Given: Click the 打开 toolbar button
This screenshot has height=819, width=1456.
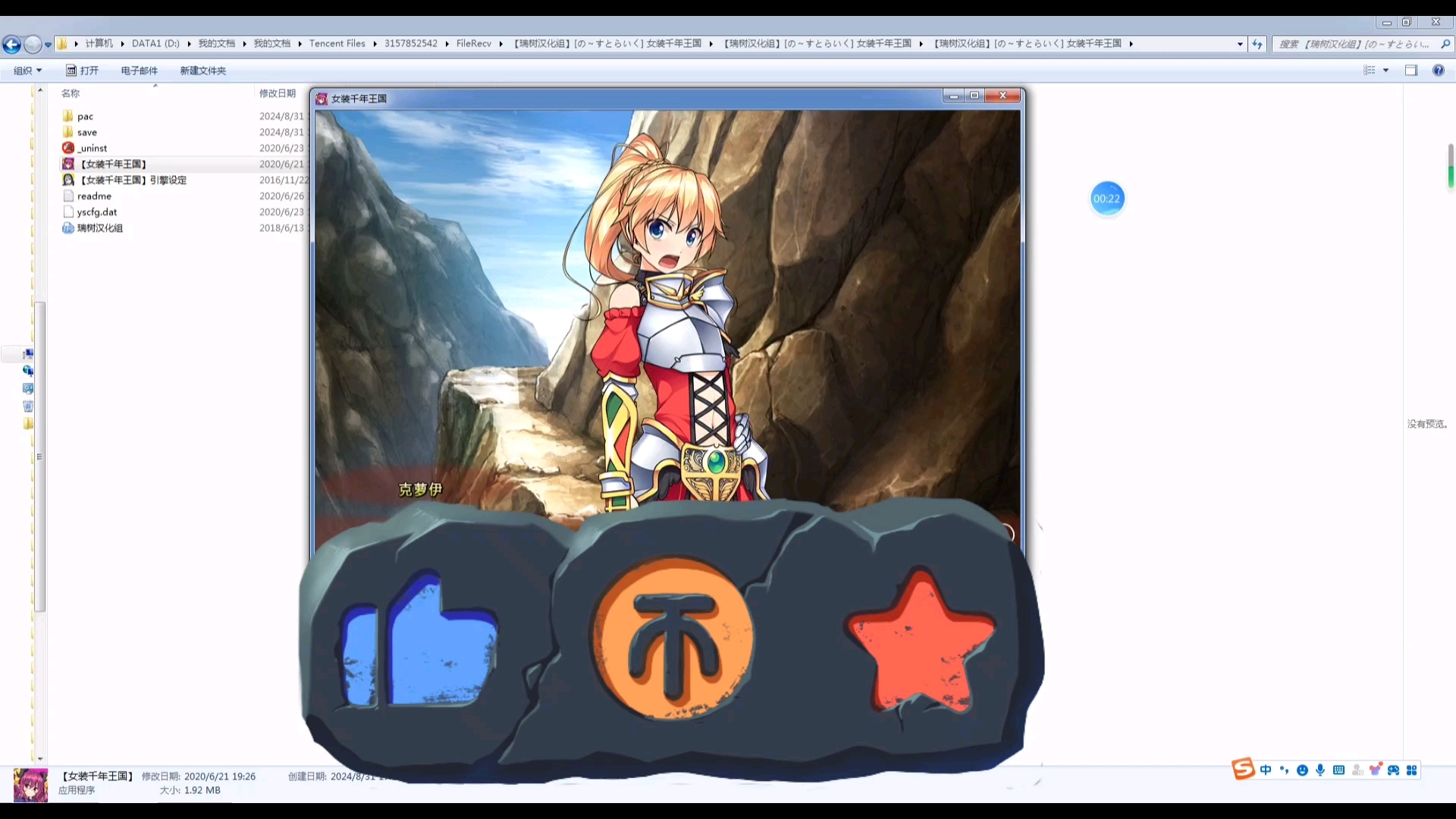Looking at the screenshot, I should 82,71.
